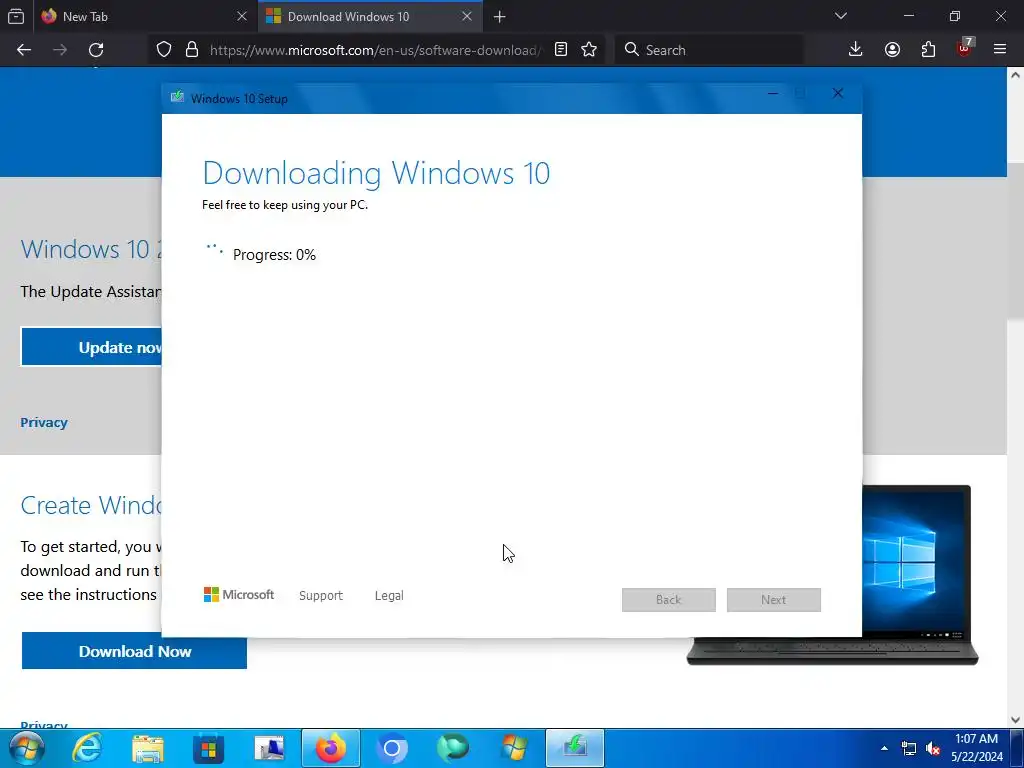Screen dimensions: 1024x768
Task: Minimize the Windows 10 Setup window
Action: point(773,93)
